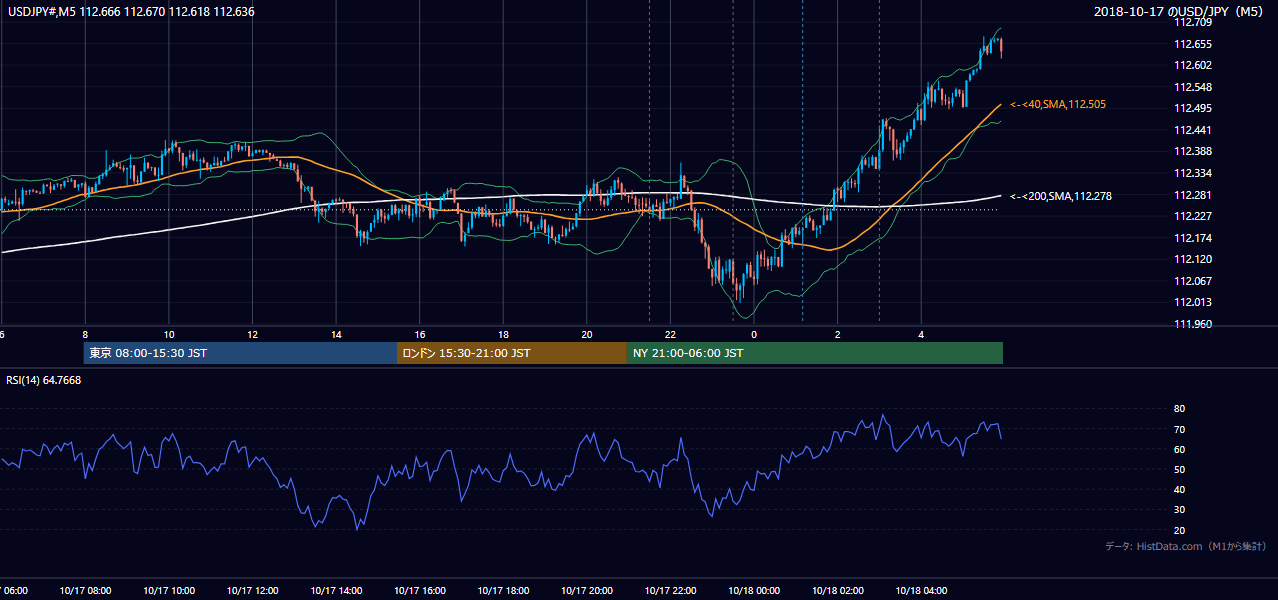Viewport: 1278px width, 600px height.
Task: Click date label 10/17 08:00
Action: tap(85, 591)
